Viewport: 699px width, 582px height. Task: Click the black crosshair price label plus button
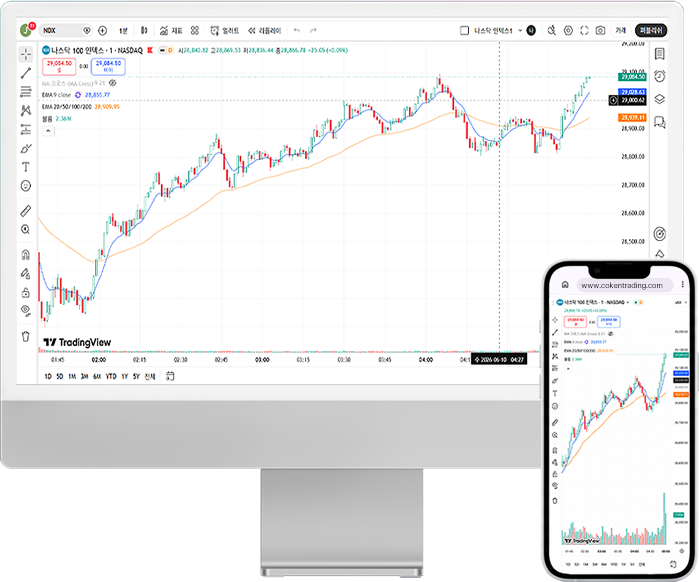(613, 100)
